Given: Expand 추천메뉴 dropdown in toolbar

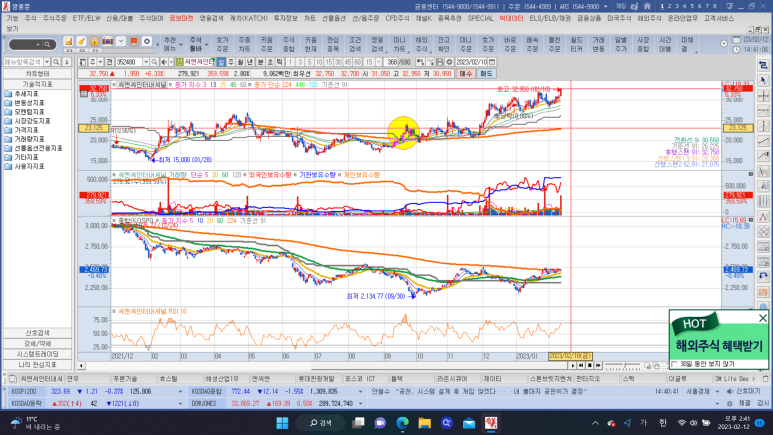Looking at the screenshot, I should [181, 44].
